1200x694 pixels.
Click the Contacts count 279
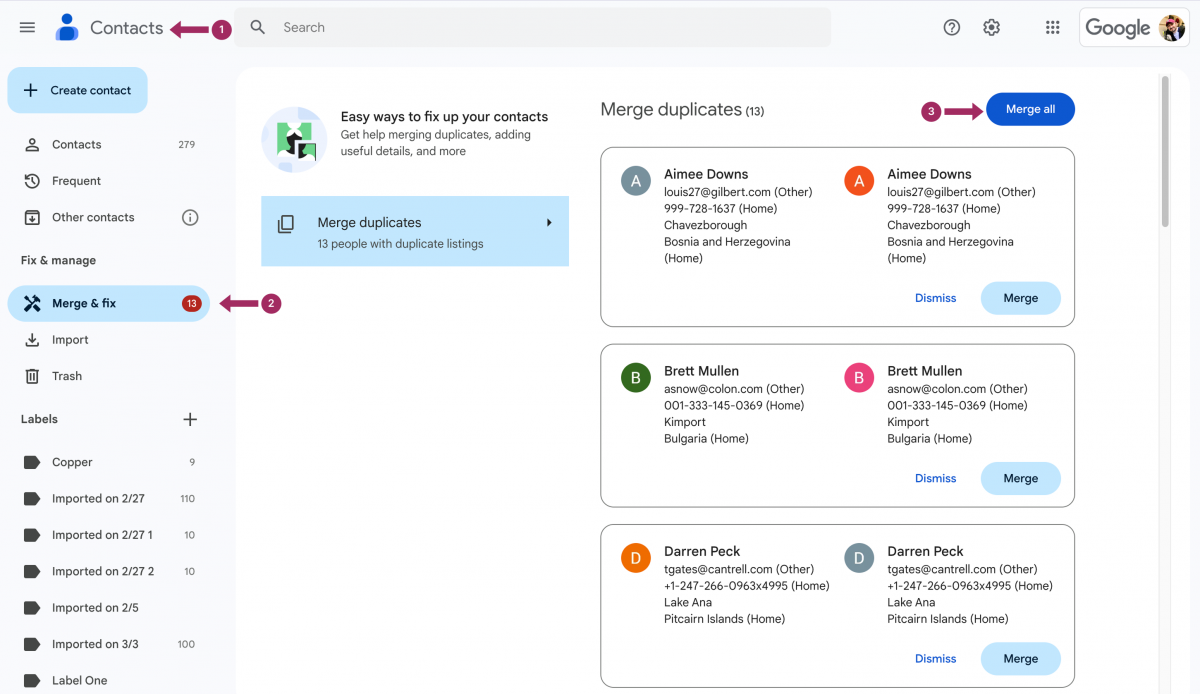186,144
